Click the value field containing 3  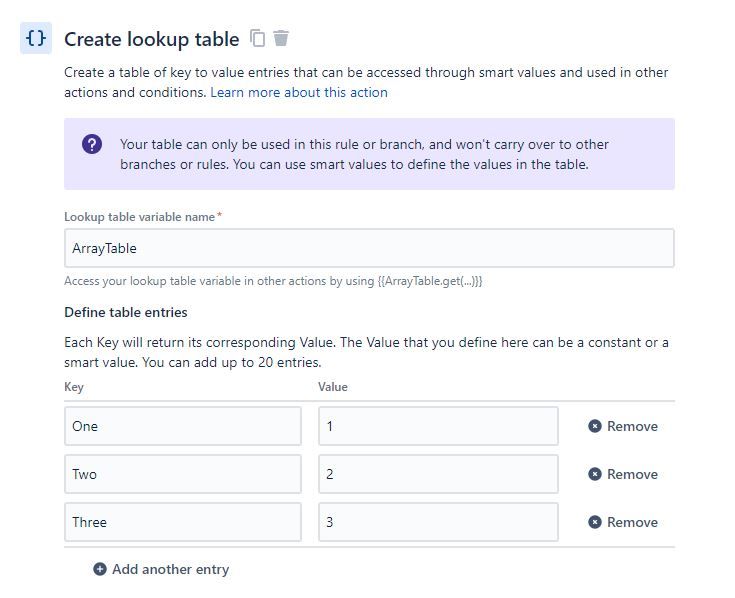point(438,522)
